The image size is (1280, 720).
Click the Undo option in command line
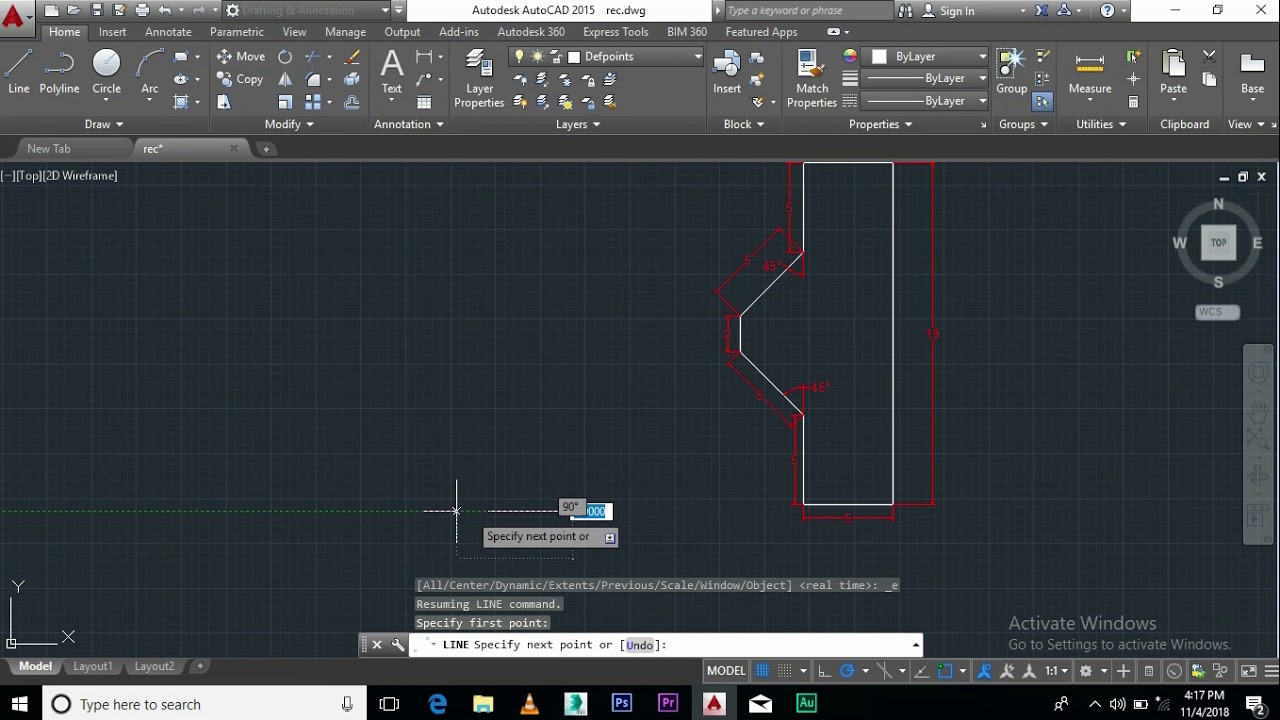[639, 645]
